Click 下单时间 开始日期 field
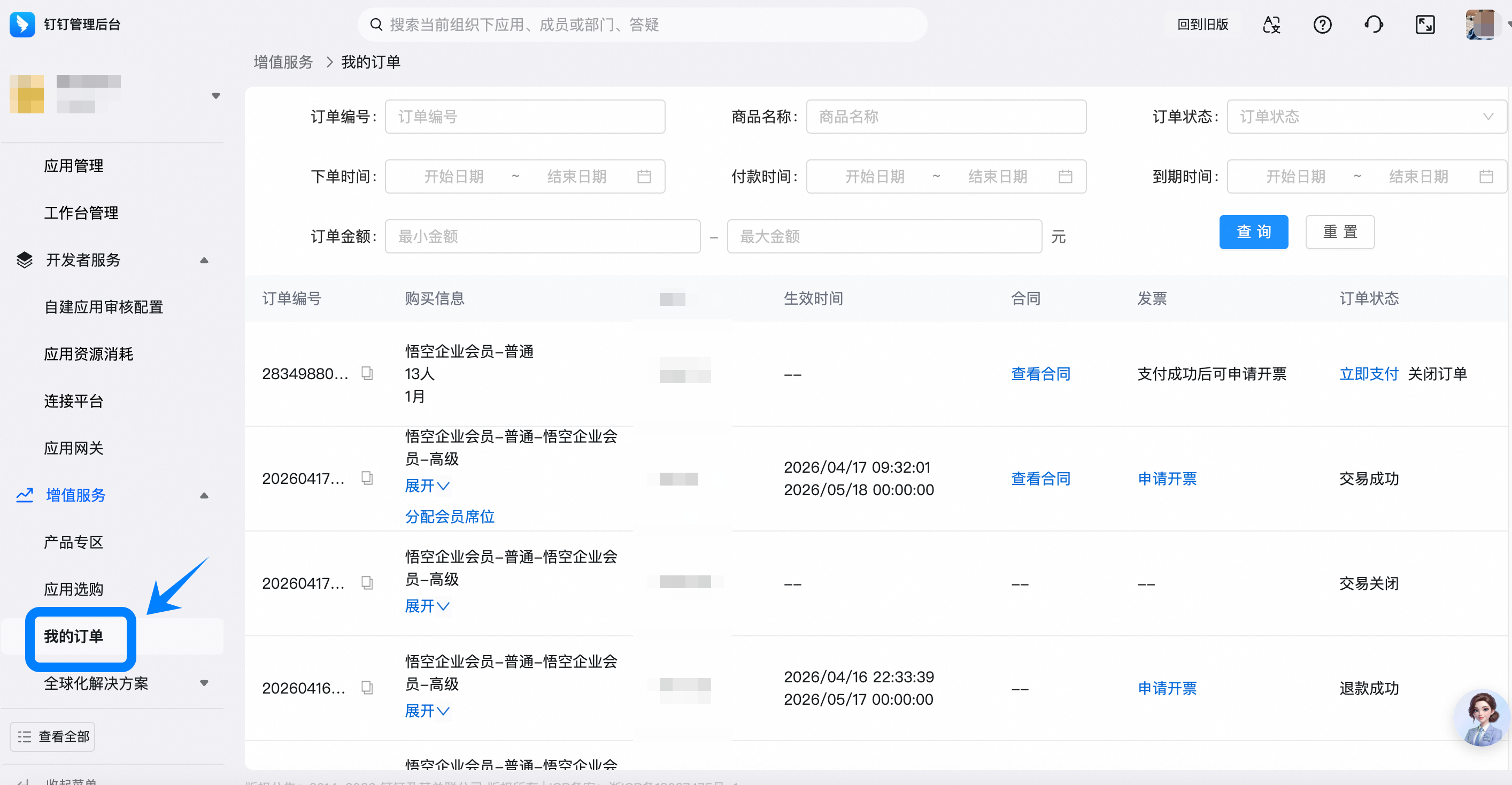Screen dimensions: 1512x785 454,176
